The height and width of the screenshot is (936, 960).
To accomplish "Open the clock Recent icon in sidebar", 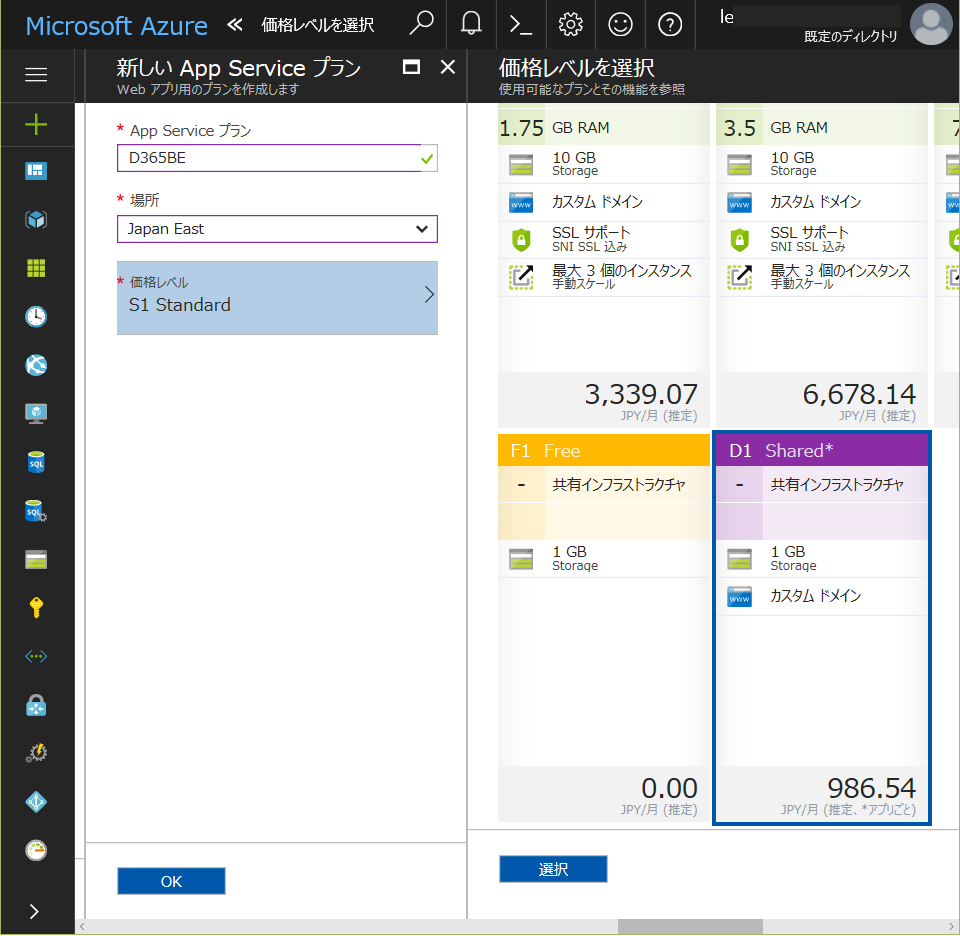I will (36, 316).
